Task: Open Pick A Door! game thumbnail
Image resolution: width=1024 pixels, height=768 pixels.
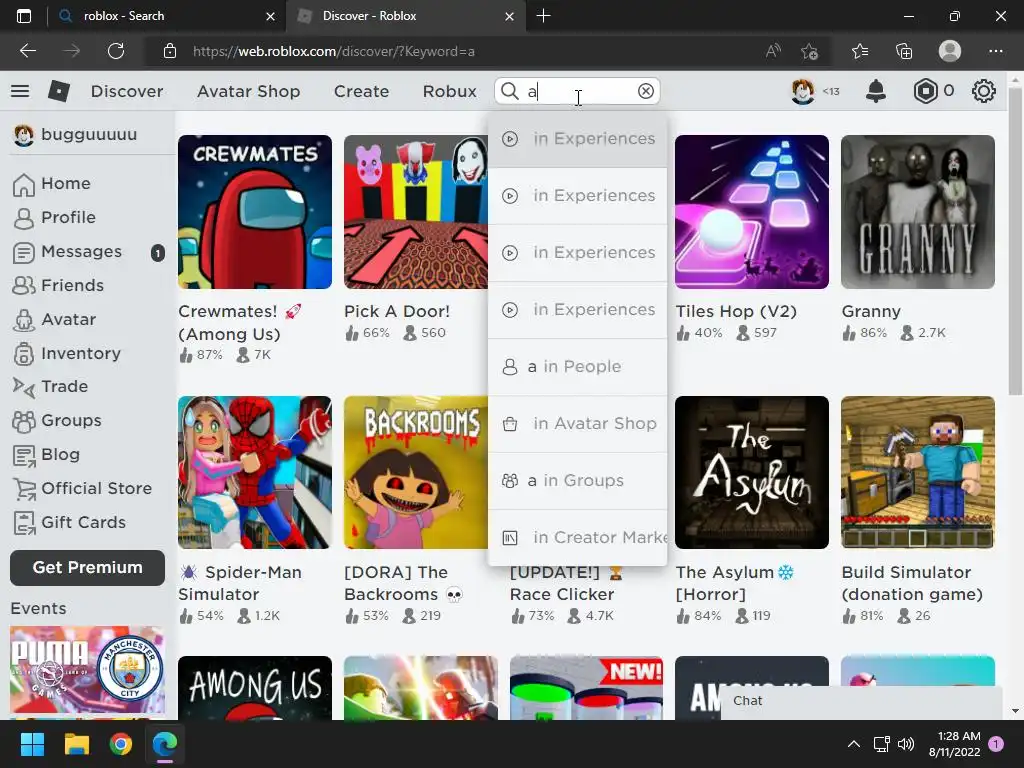Action: coord(416,212)
